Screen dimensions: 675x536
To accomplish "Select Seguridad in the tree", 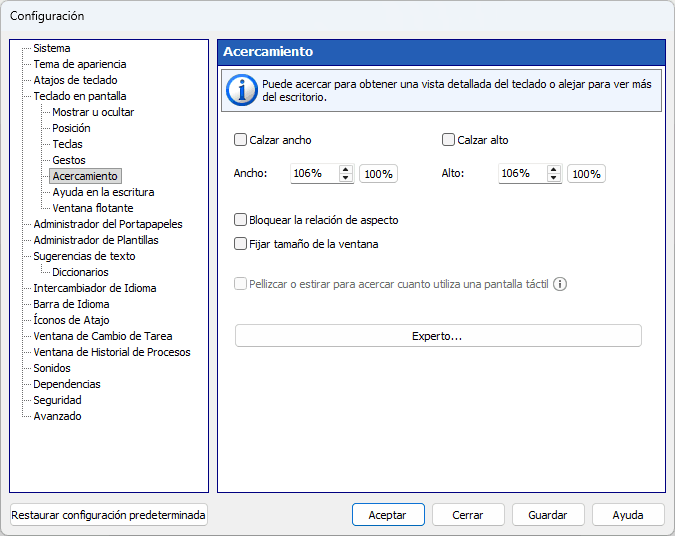I will point(57,400).
